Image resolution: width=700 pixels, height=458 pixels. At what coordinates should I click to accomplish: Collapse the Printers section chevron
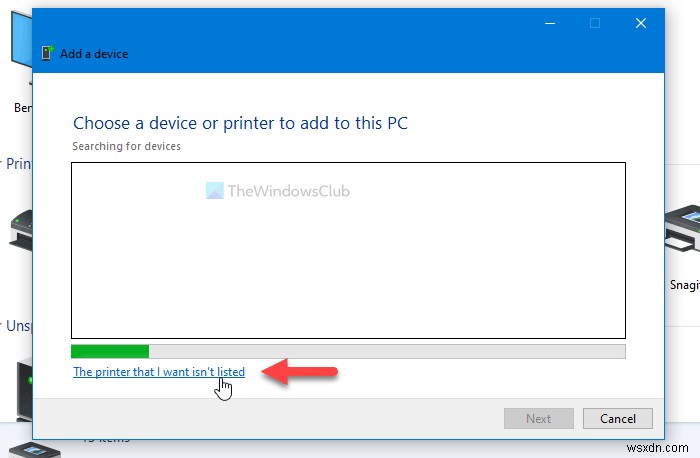click(3, 163)
